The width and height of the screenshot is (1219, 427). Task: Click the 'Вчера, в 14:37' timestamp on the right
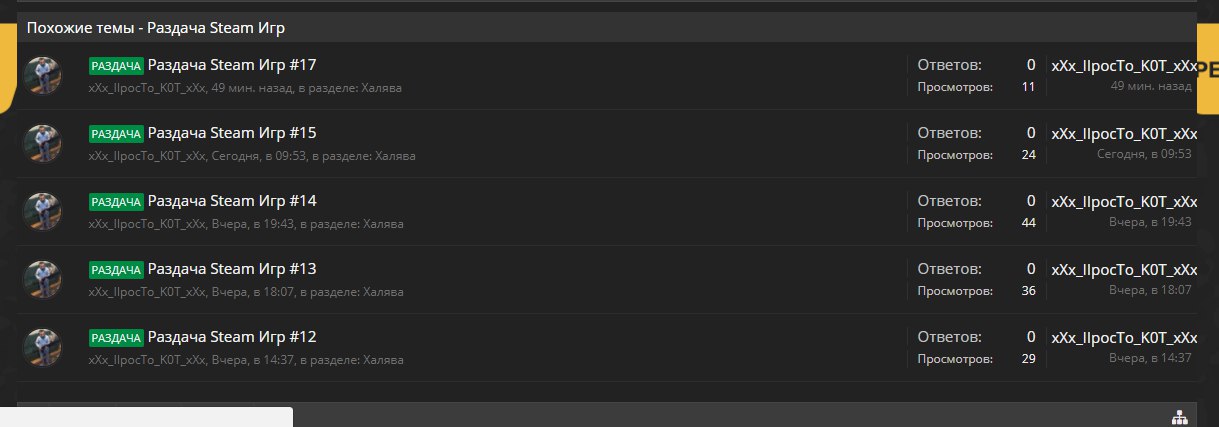coord(1150,358)
